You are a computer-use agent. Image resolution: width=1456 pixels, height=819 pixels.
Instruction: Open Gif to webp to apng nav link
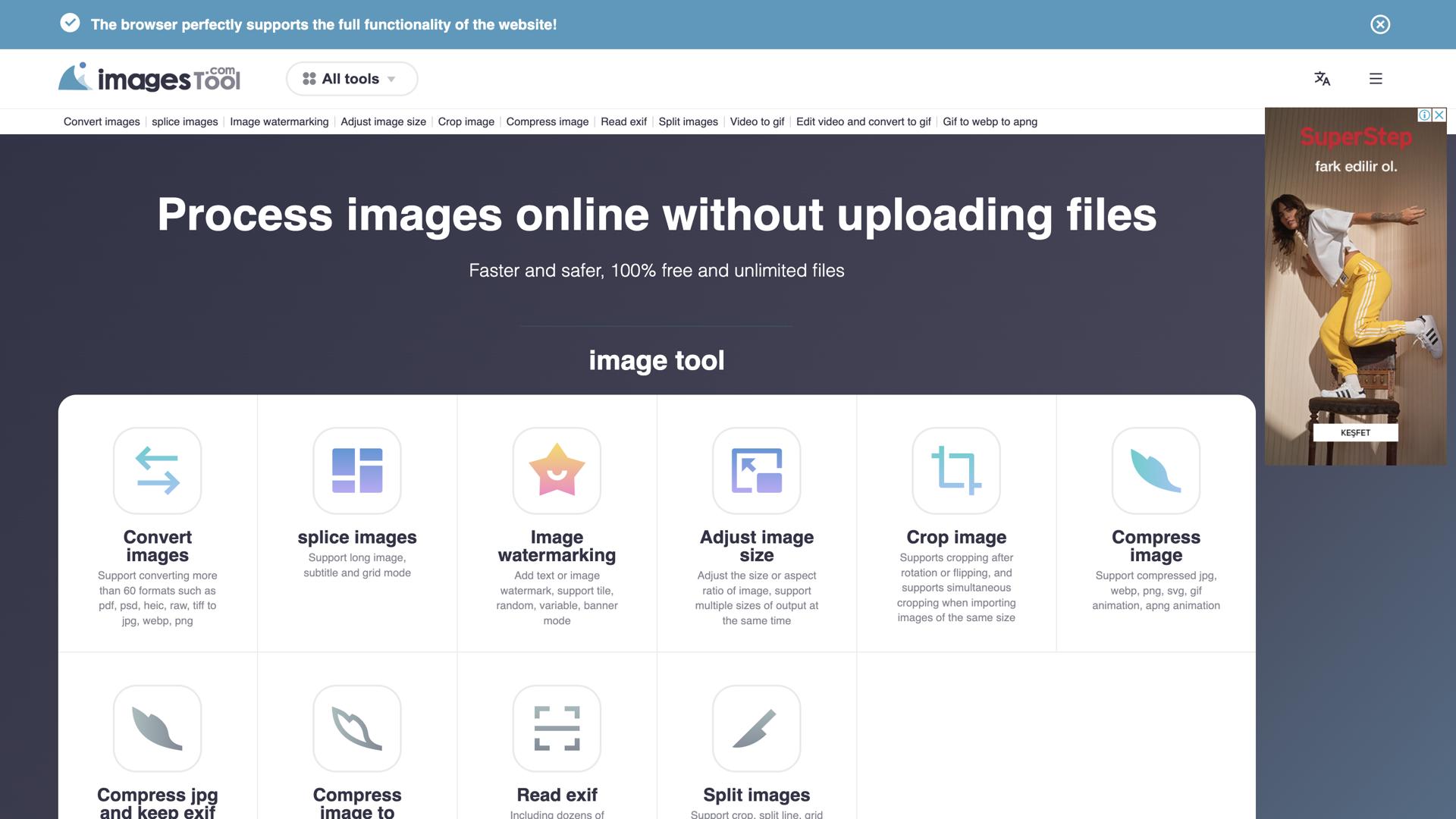click(990, 121)
